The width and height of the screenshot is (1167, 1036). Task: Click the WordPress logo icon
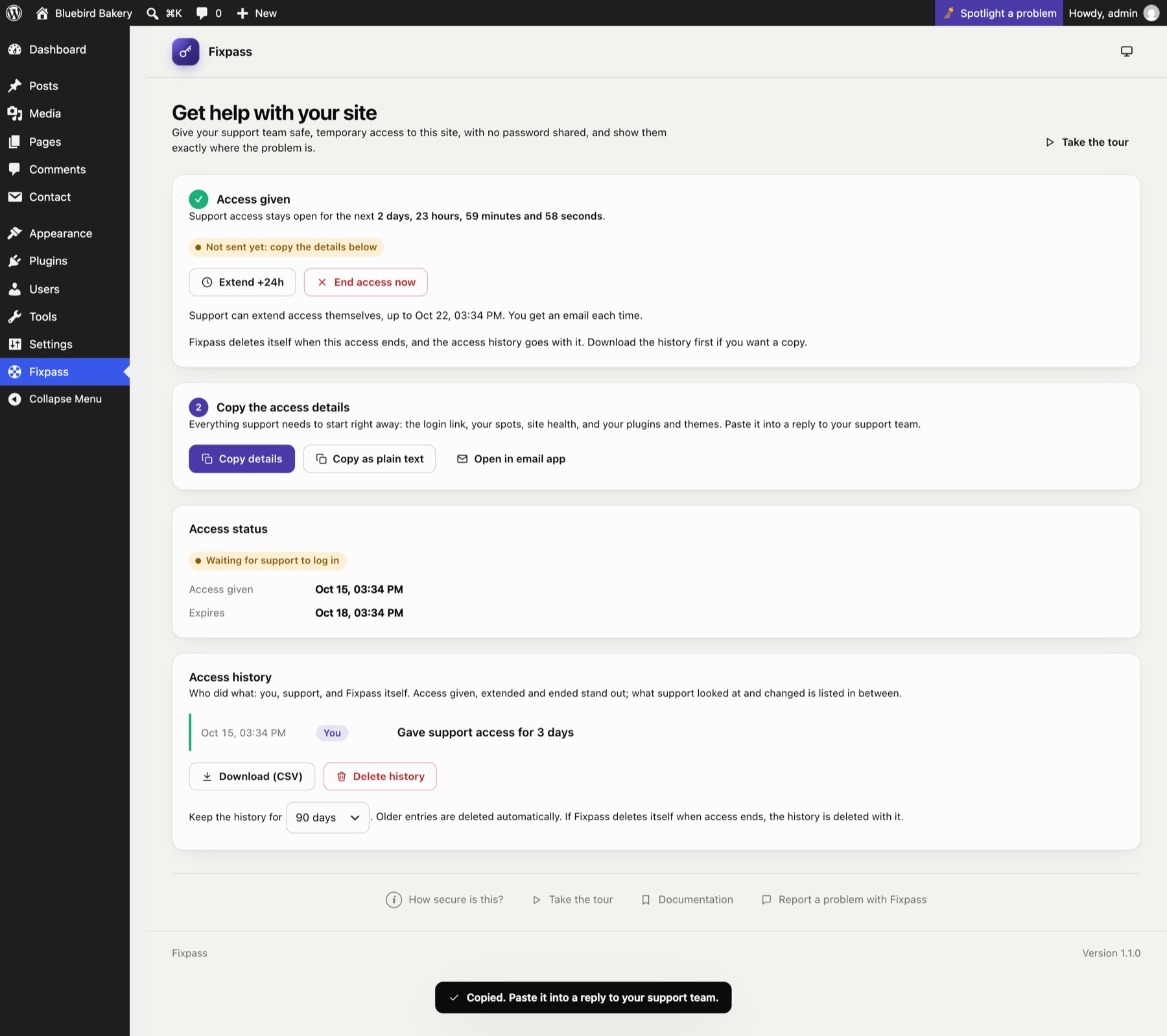(x=14, y=13)
